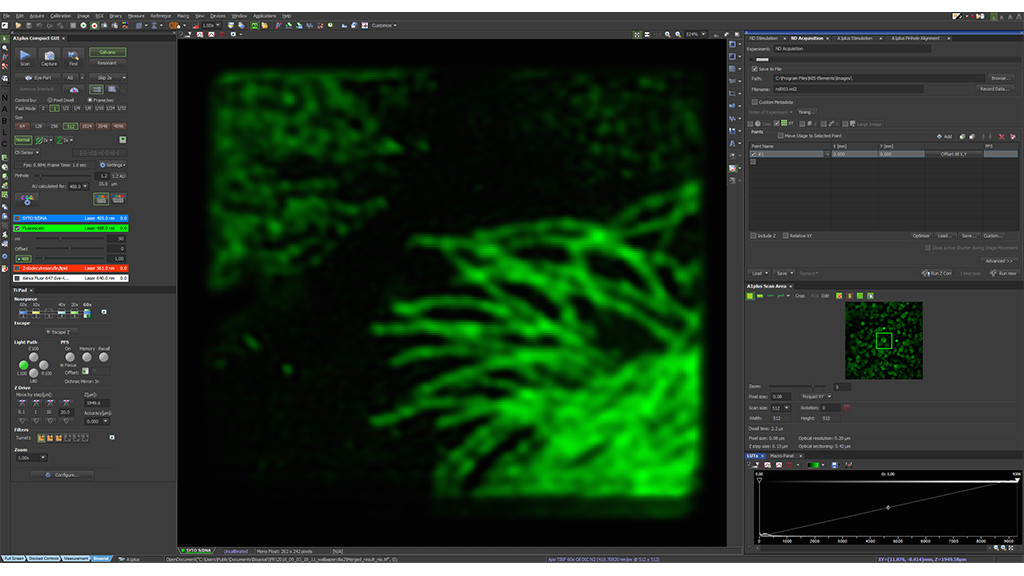Open the Devices menu
Screen dimensions: 1024x576
[217, 16]
